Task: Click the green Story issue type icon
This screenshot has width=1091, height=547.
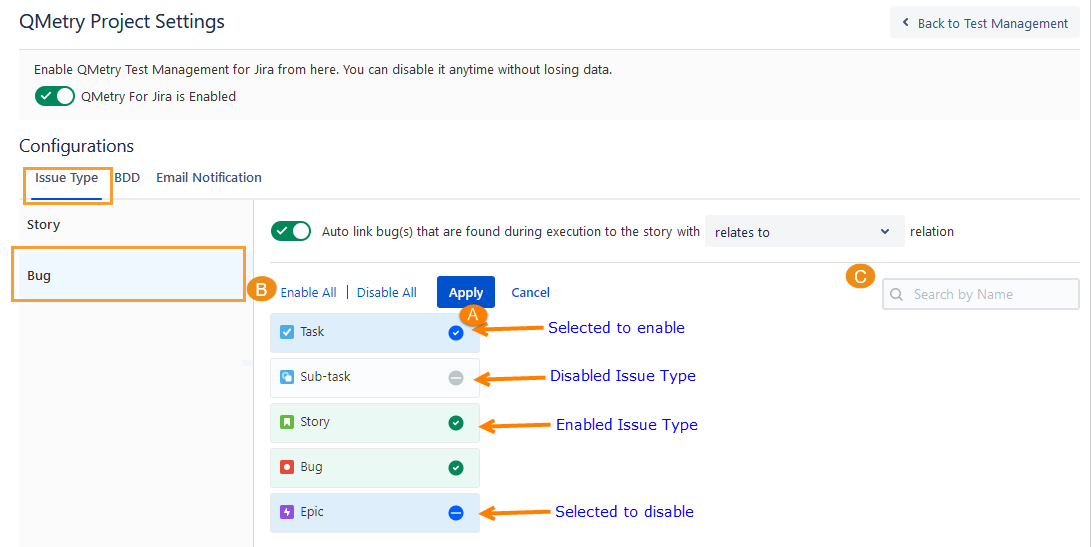Action: [287, 422]
